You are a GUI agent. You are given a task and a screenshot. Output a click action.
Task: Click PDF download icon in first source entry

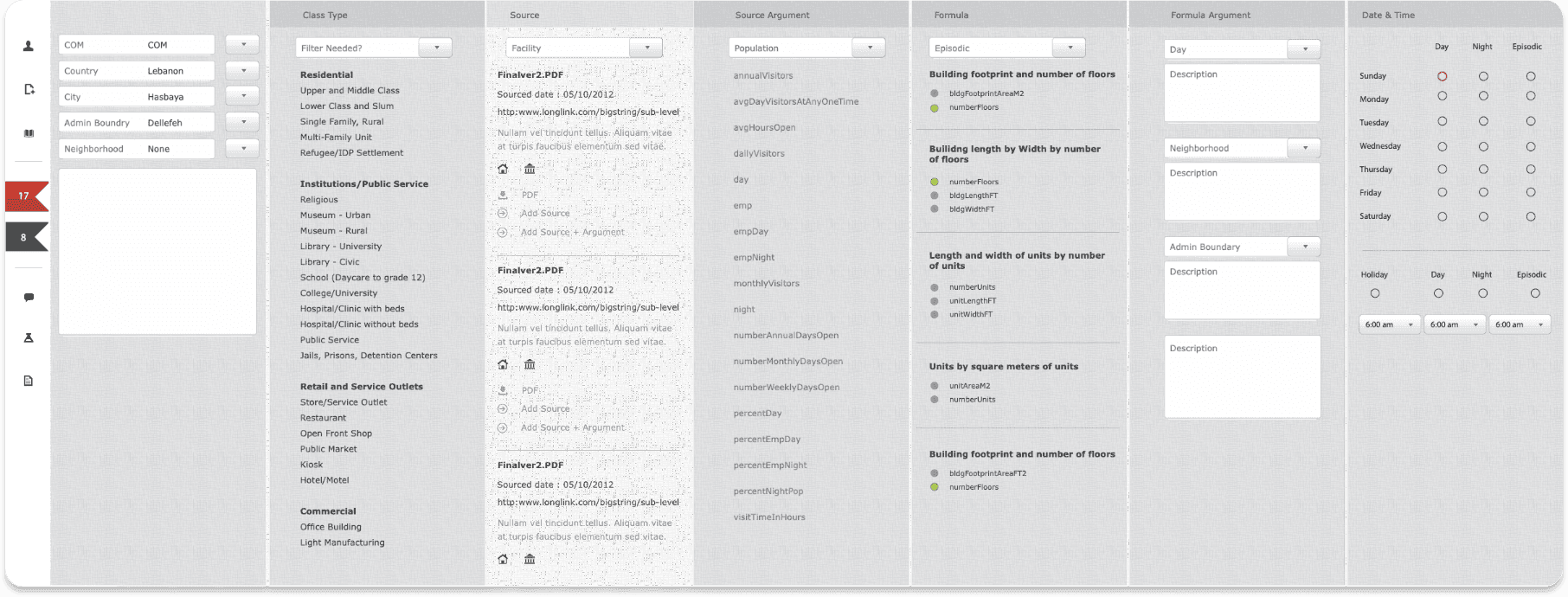pos(503,195)
